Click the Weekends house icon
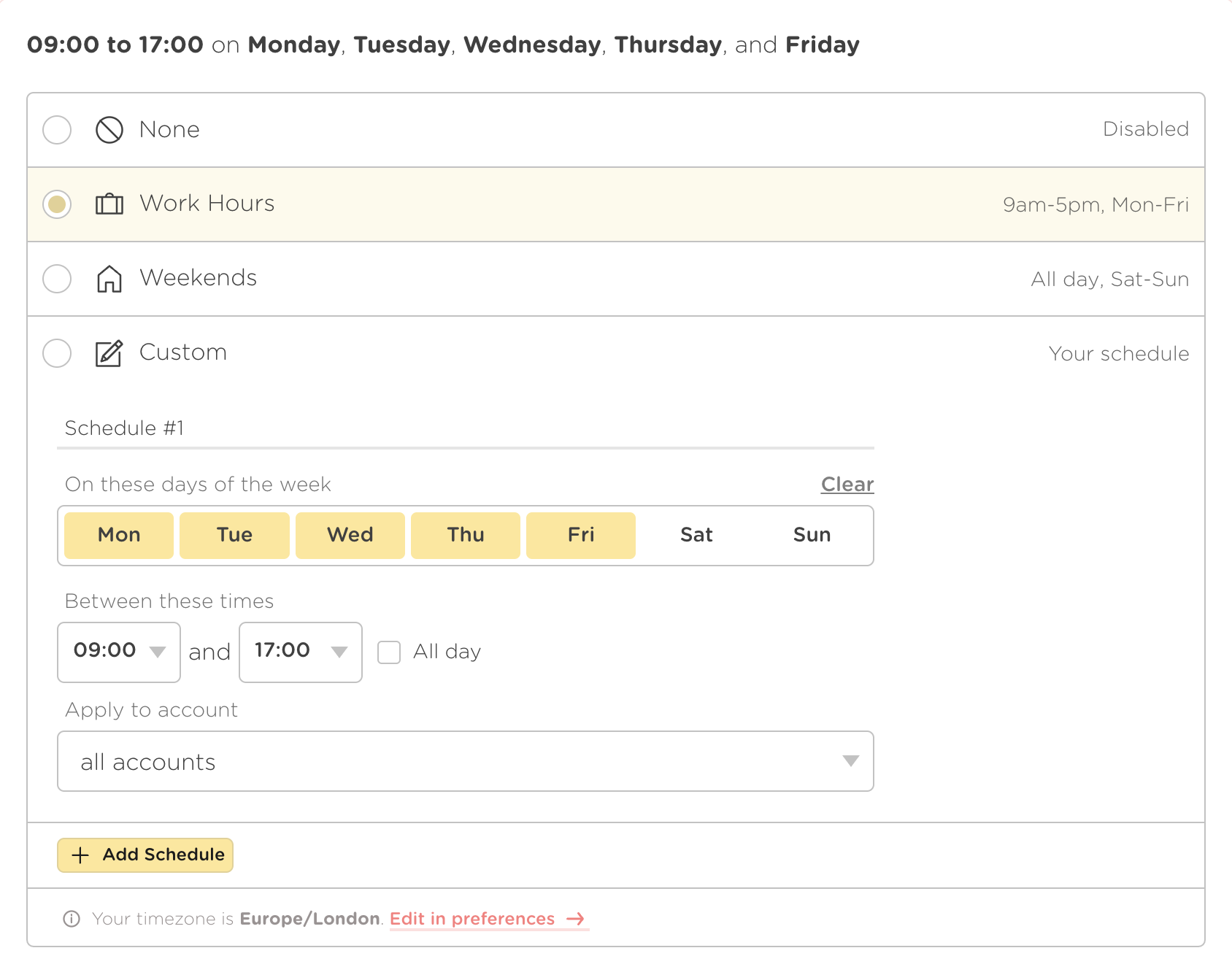The height and width of the screenshot is (956, 1232). pyautogui.click(x=109, y=279)
